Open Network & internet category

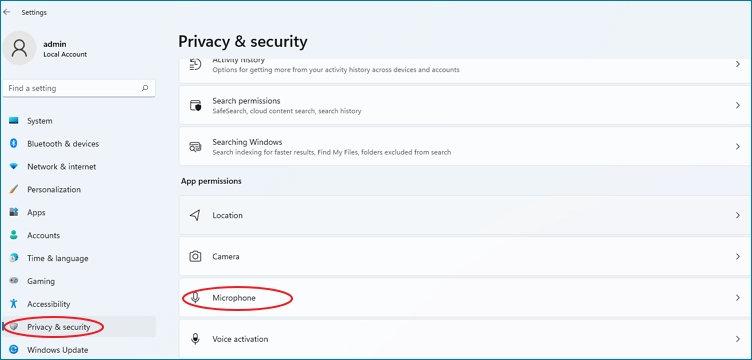(x=79, y=167)
